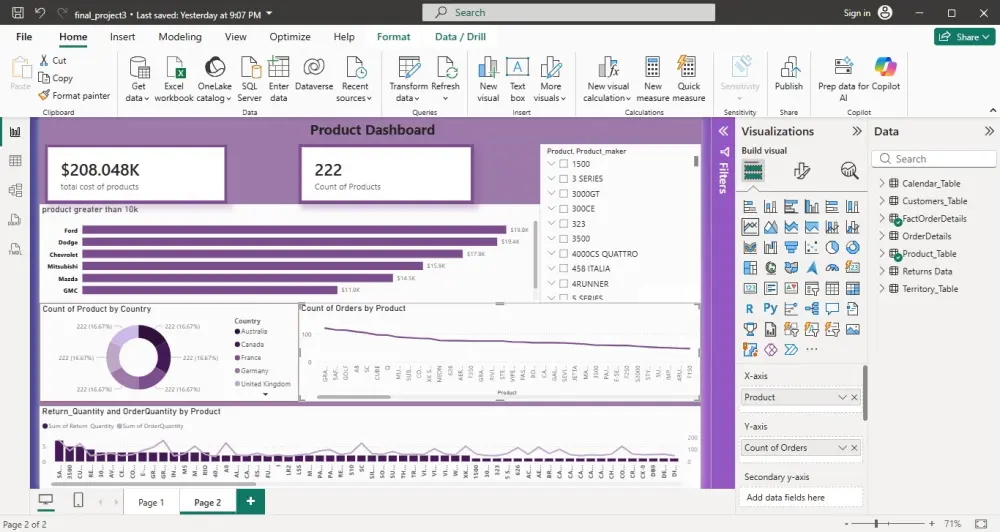
Task: Choose the Area chart visual
Action: (x=770, y=227)
